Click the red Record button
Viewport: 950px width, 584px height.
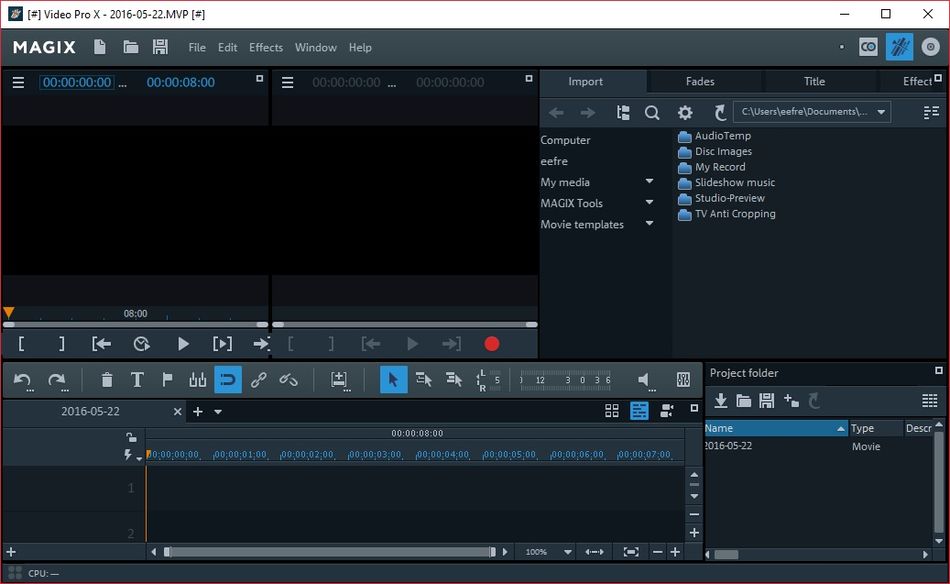tap(491, 344)
